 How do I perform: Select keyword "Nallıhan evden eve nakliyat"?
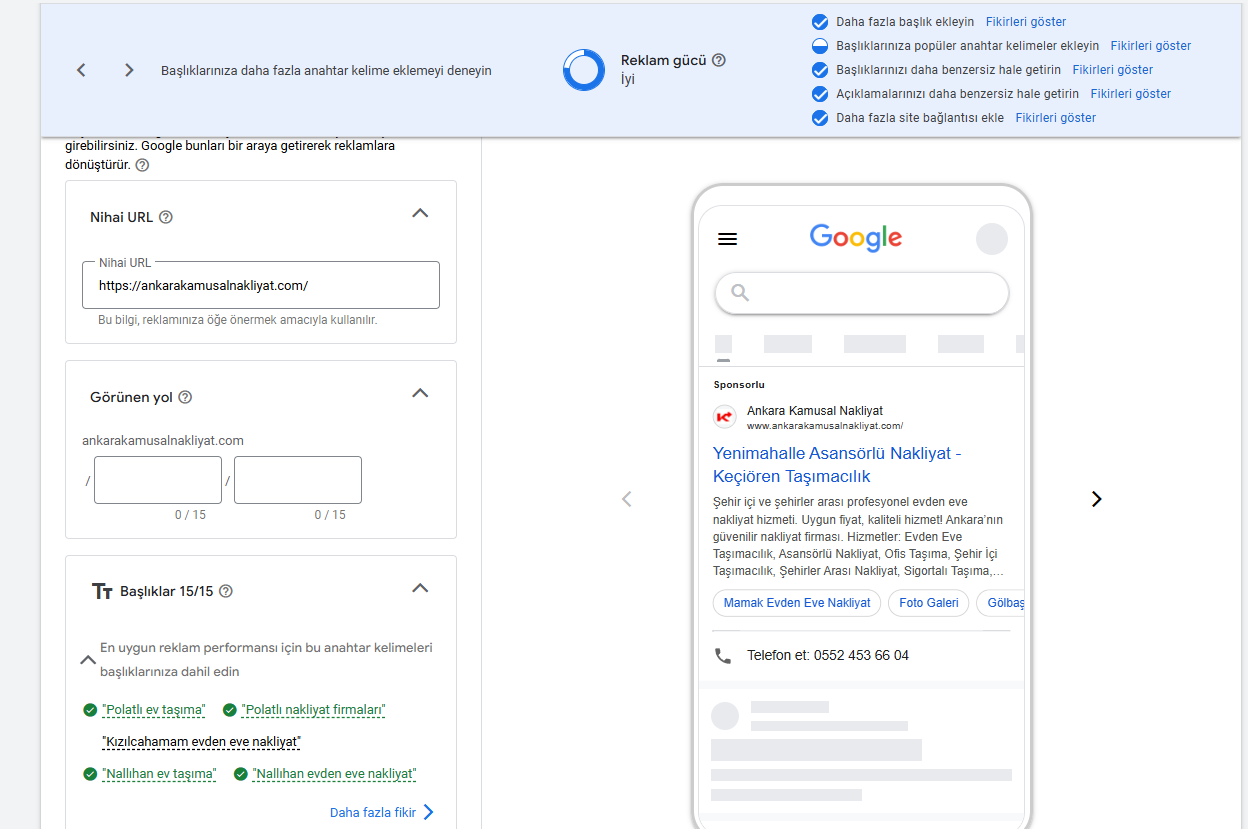pos(335,774)
